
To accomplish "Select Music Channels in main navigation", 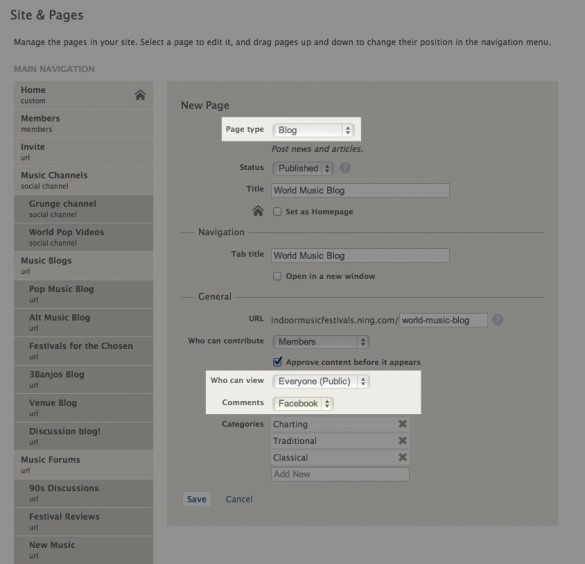I will click(84, 180).
